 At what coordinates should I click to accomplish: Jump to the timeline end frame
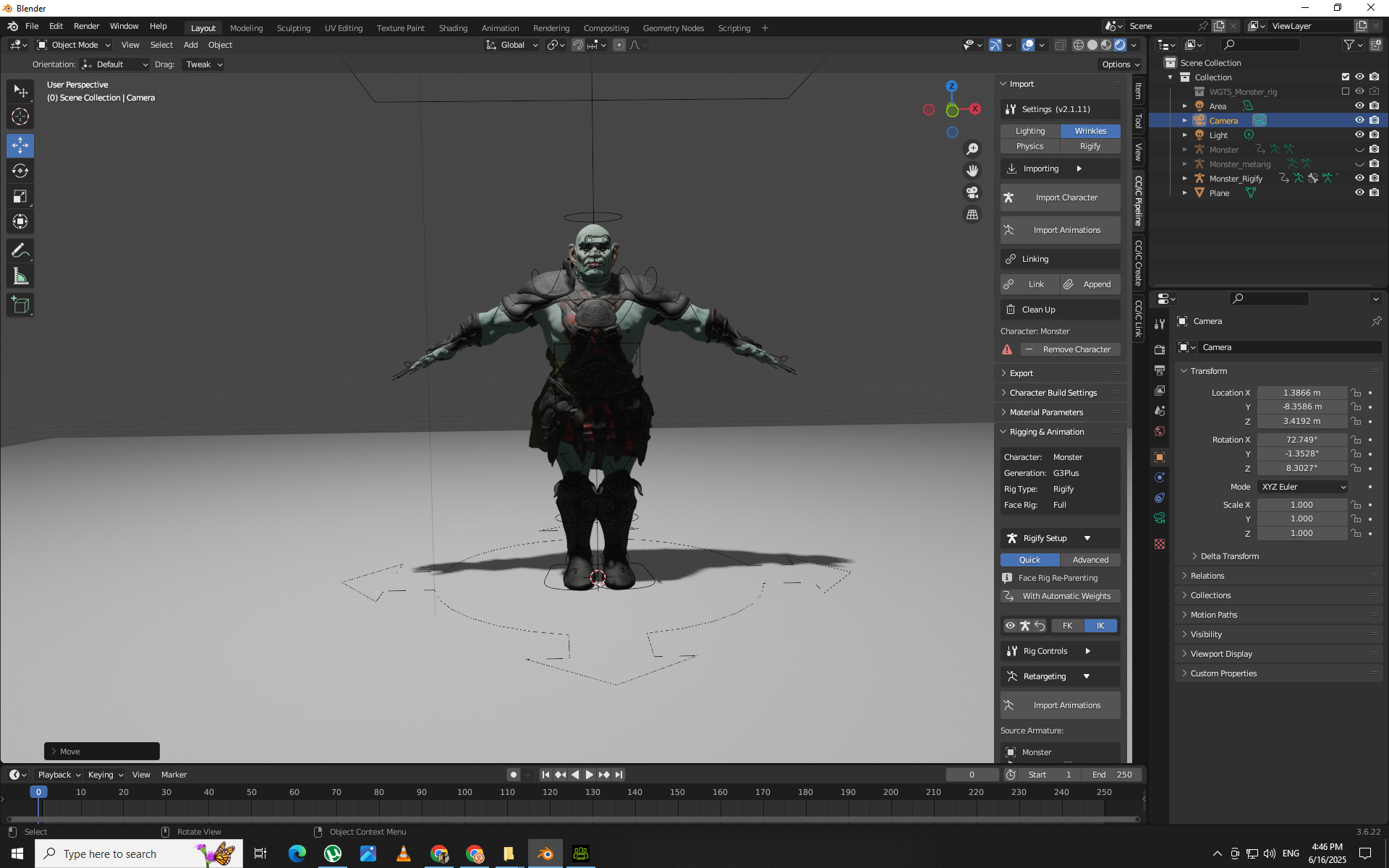point(619,775)
